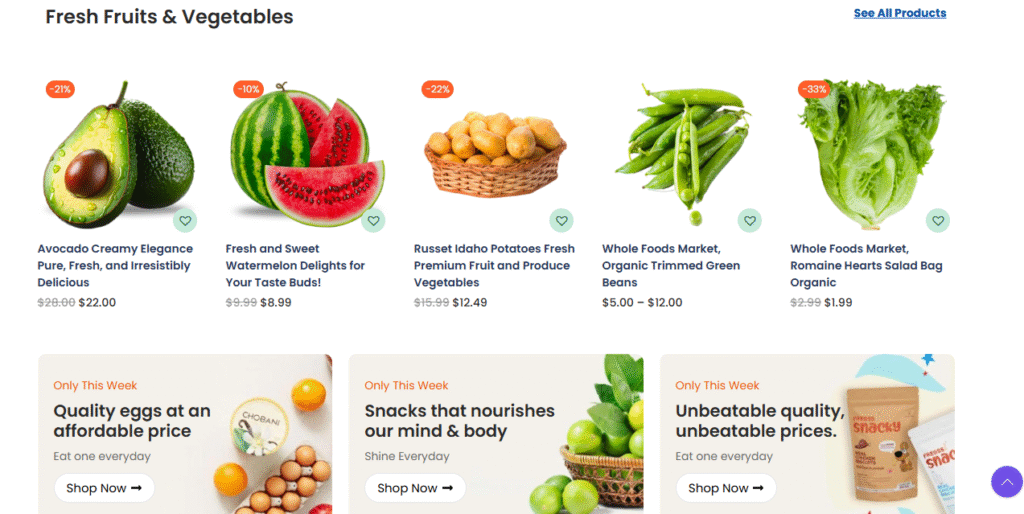Click the -33% sale badge on romaine
Viewport: 1024px width, 514px height.
(x=814, y=89)
